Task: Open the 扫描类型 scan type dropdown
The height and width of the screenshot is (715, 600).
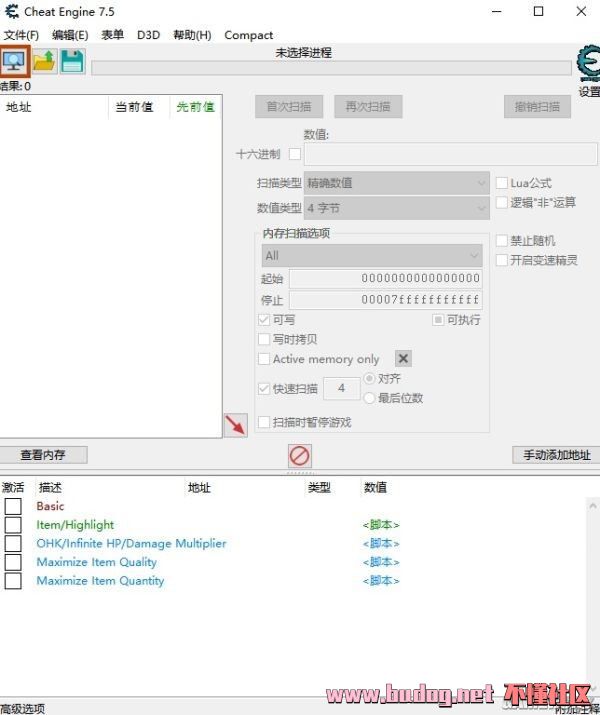Action: pos(397,183)
